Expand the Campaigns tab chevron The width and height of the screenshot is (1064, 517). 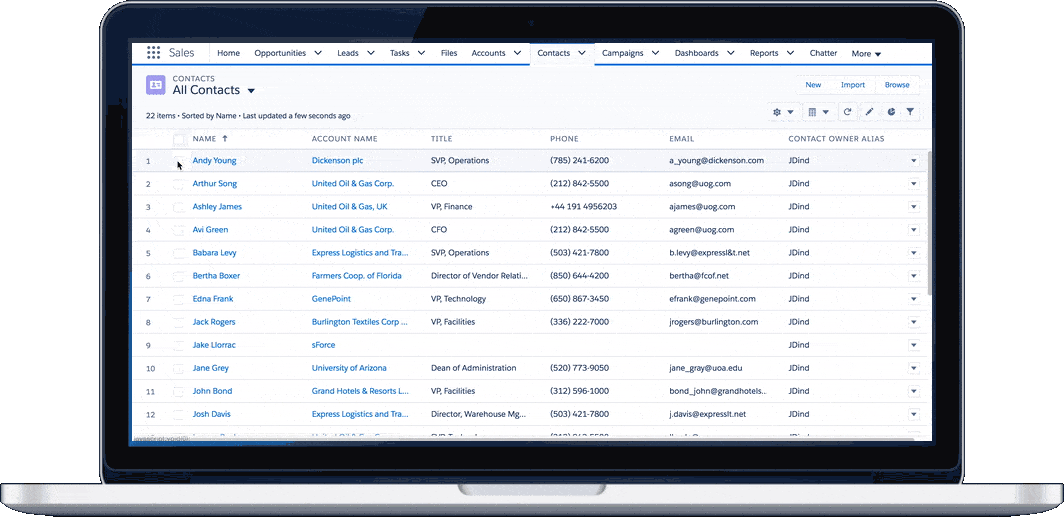coord(655,53)
